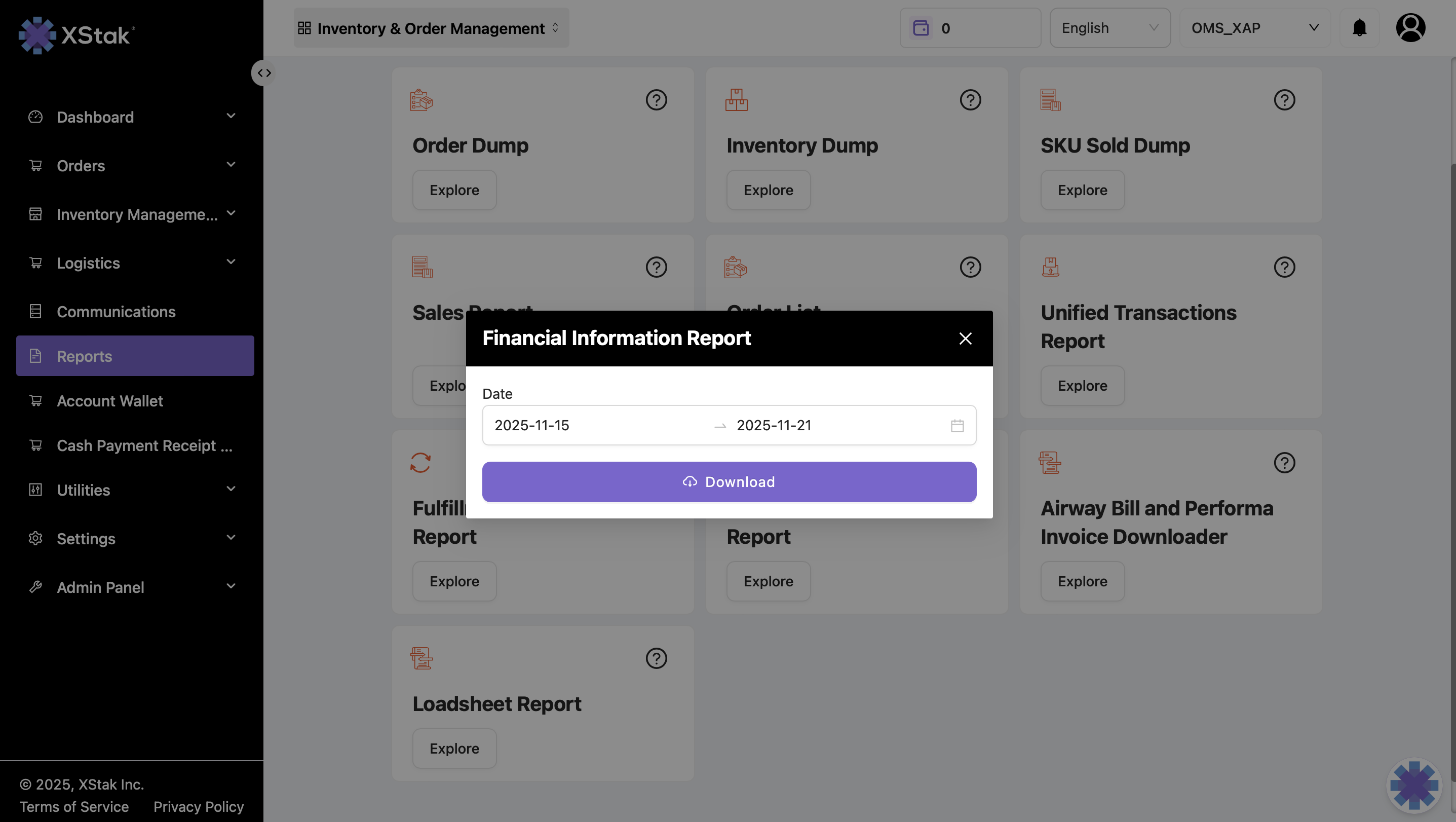The height and width of the screenshot is (822, 1456).
Task: Open the user profile avatar
Action: 1410,28
